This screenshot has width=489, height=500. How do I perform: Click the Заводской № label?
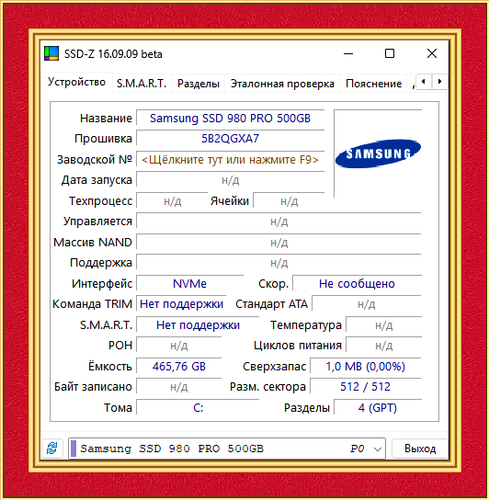pos(95,160)
